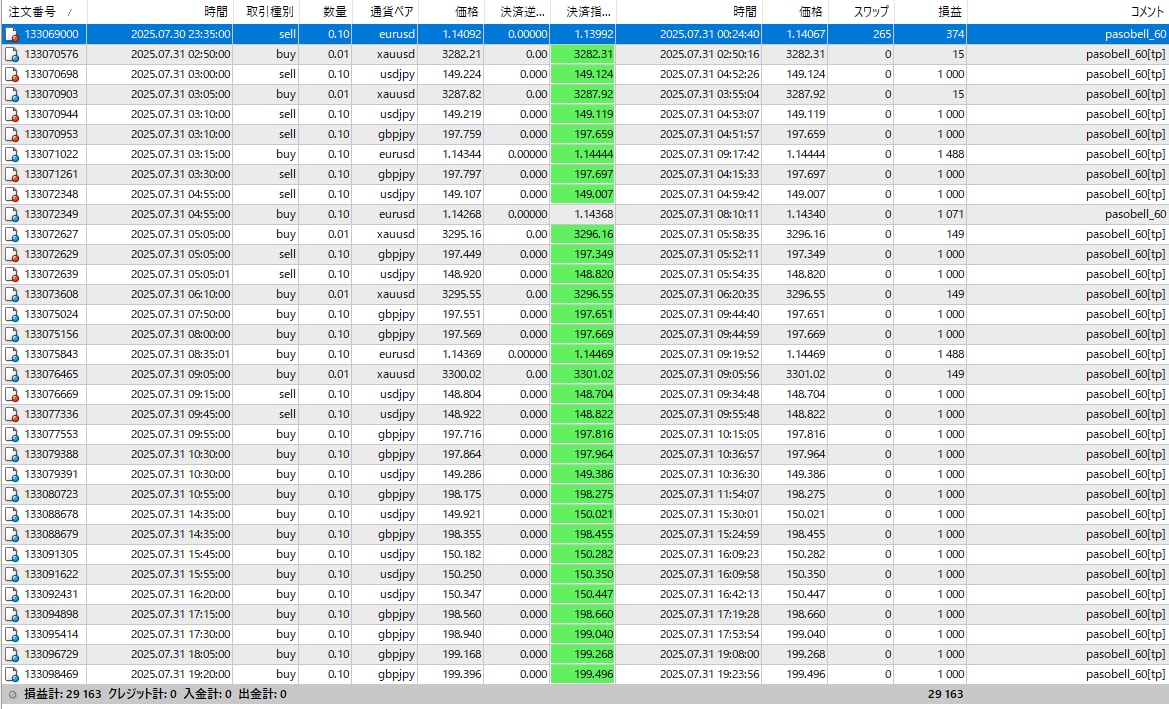Image resolution: width=1169 pixels, height=709 pixels.
Task: Click the order icon beside 133098469
Action: [11, 675]
